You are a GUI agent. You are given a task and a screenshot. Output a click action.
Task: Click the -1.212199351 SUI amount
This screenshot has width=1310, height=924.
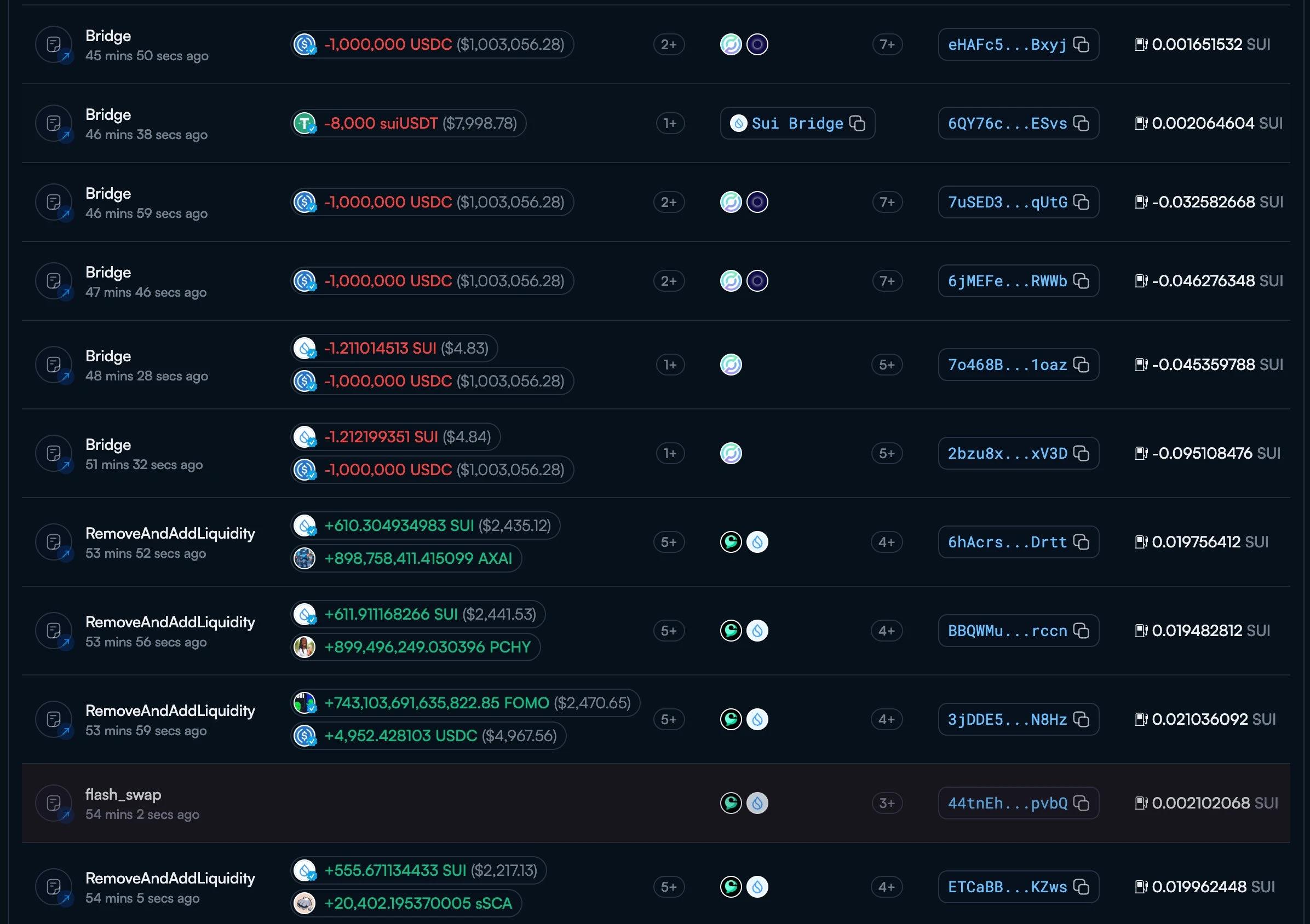(381, 437)
